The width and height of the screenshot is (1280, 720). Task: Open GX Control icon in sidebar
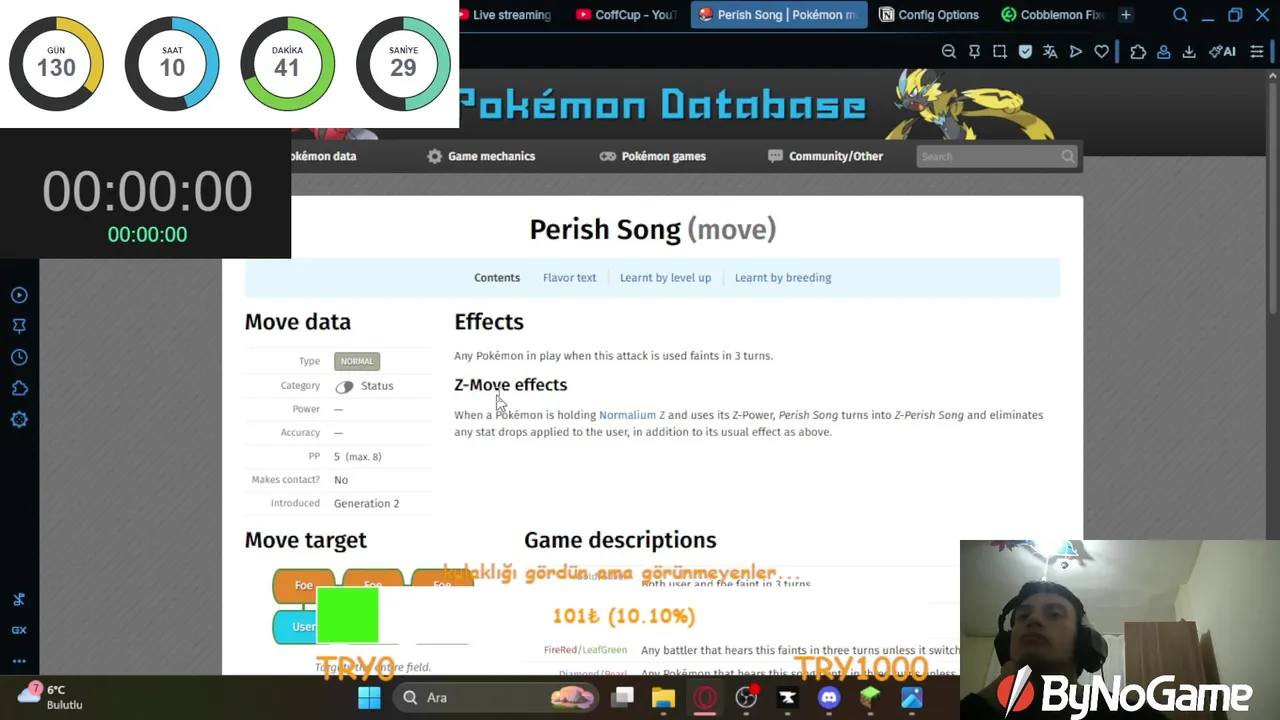(19, 630)
